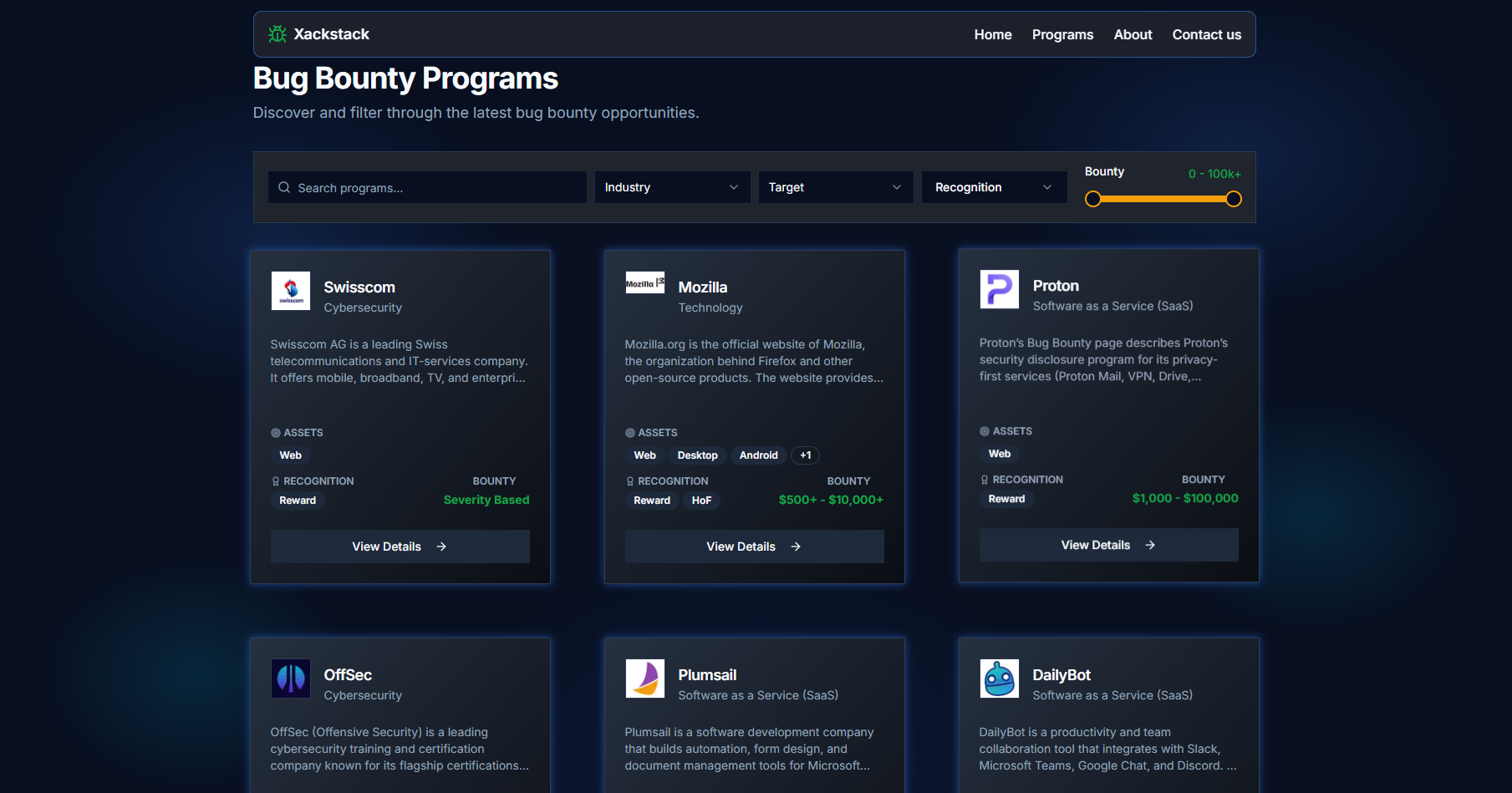Click the Assets target icon on Mozilla card

click(630, 433)
